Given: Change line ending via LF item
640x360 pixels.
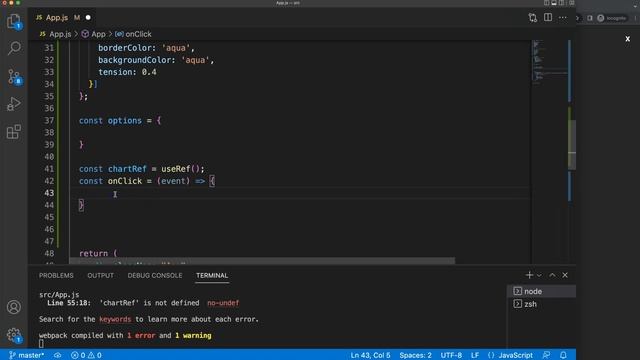Looking at the screenshot, I should pyautogui.click(x=475, y=355).
